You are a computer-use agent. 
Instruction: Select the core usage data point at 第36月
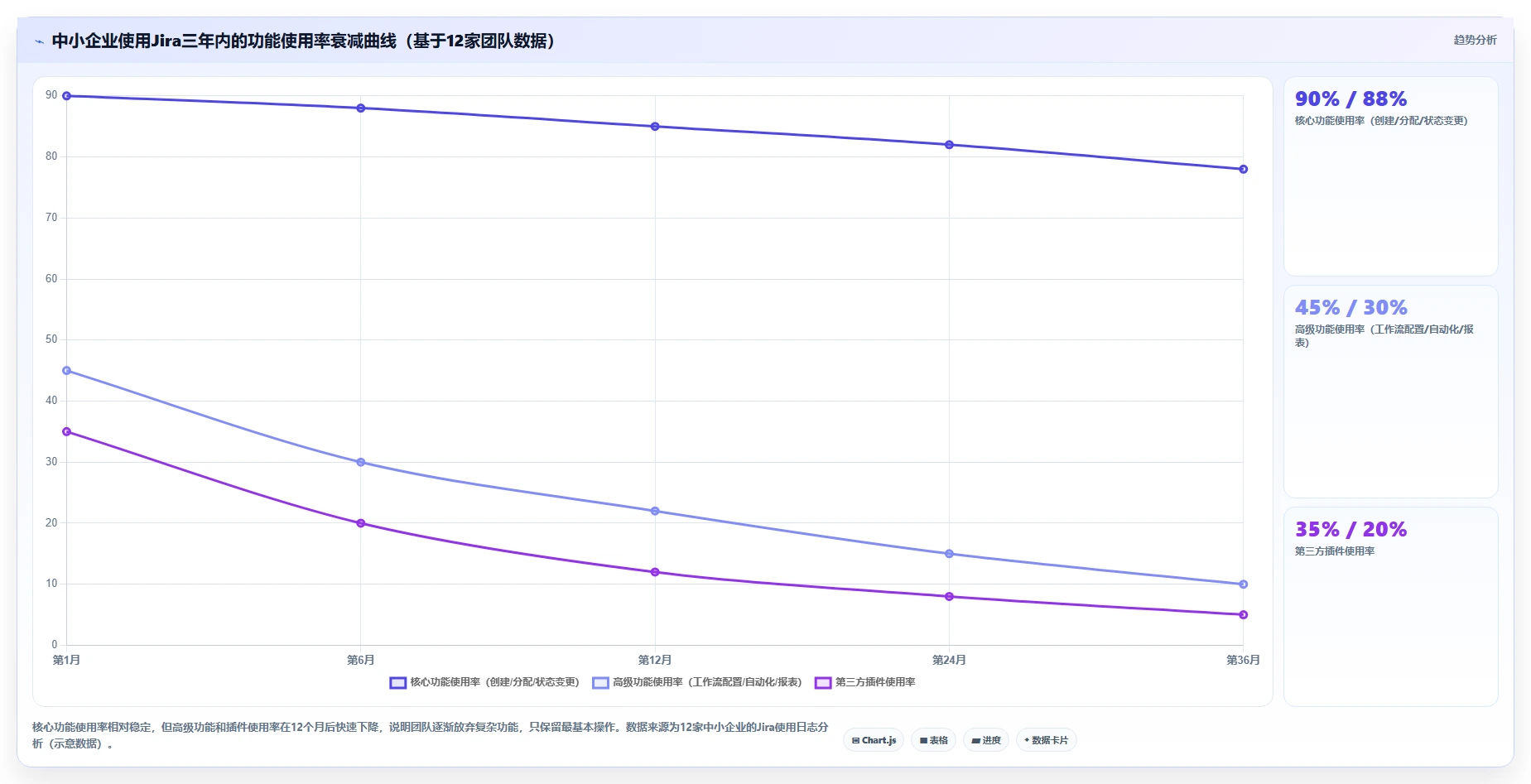(1243, 169)
